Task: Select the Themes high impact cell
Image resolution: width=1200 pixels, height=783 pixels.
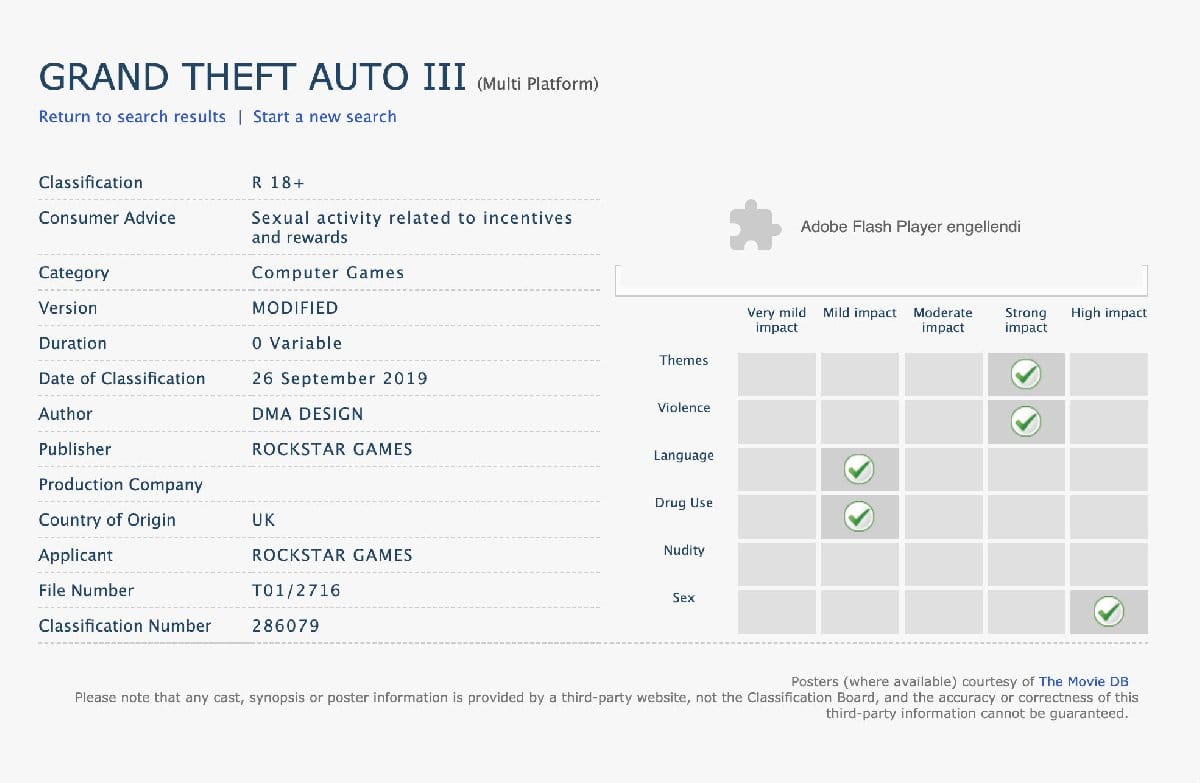Action: pos(1108,374)
